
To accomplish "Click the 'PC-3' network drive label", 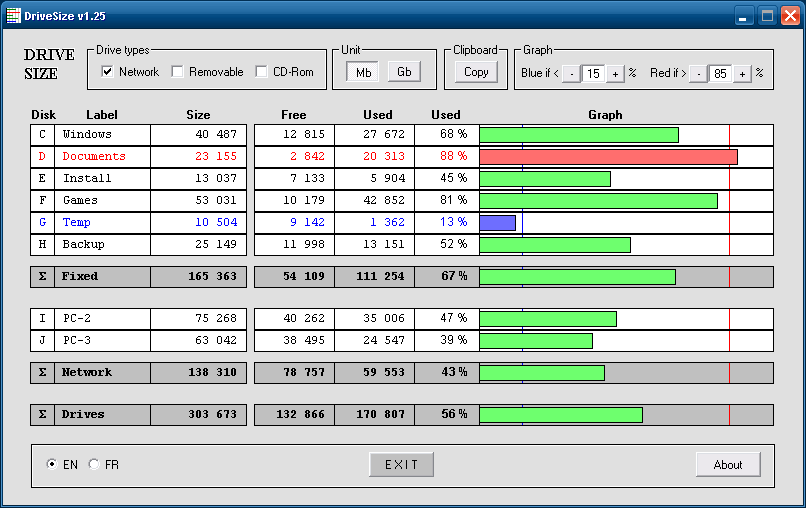I will (77, 340).
